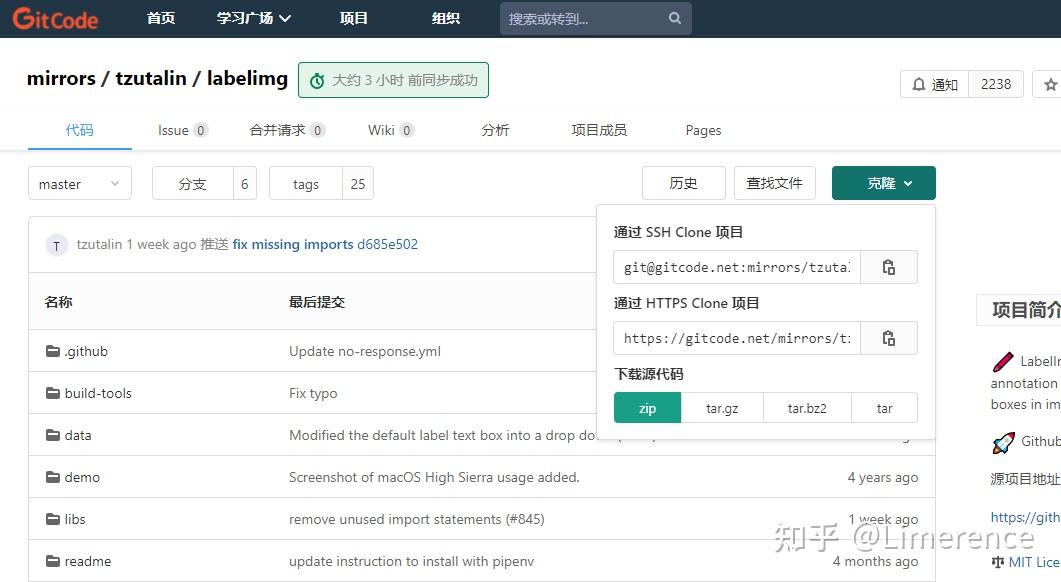1061x582 pixels.
Task: Toggle the 克隆 clone dropdown
Action: point(884,183)
